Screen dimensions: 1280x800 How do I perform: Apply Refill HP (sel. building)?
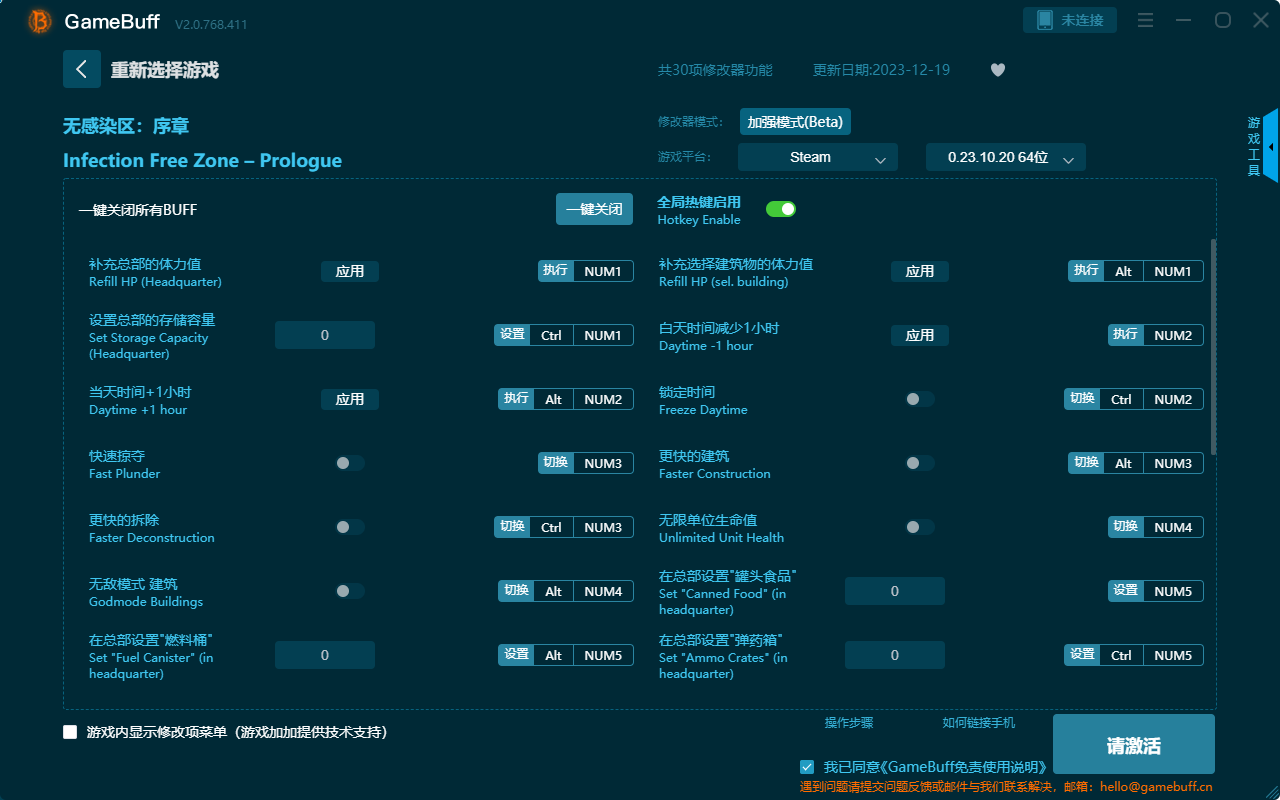click(x=920, y=271)
